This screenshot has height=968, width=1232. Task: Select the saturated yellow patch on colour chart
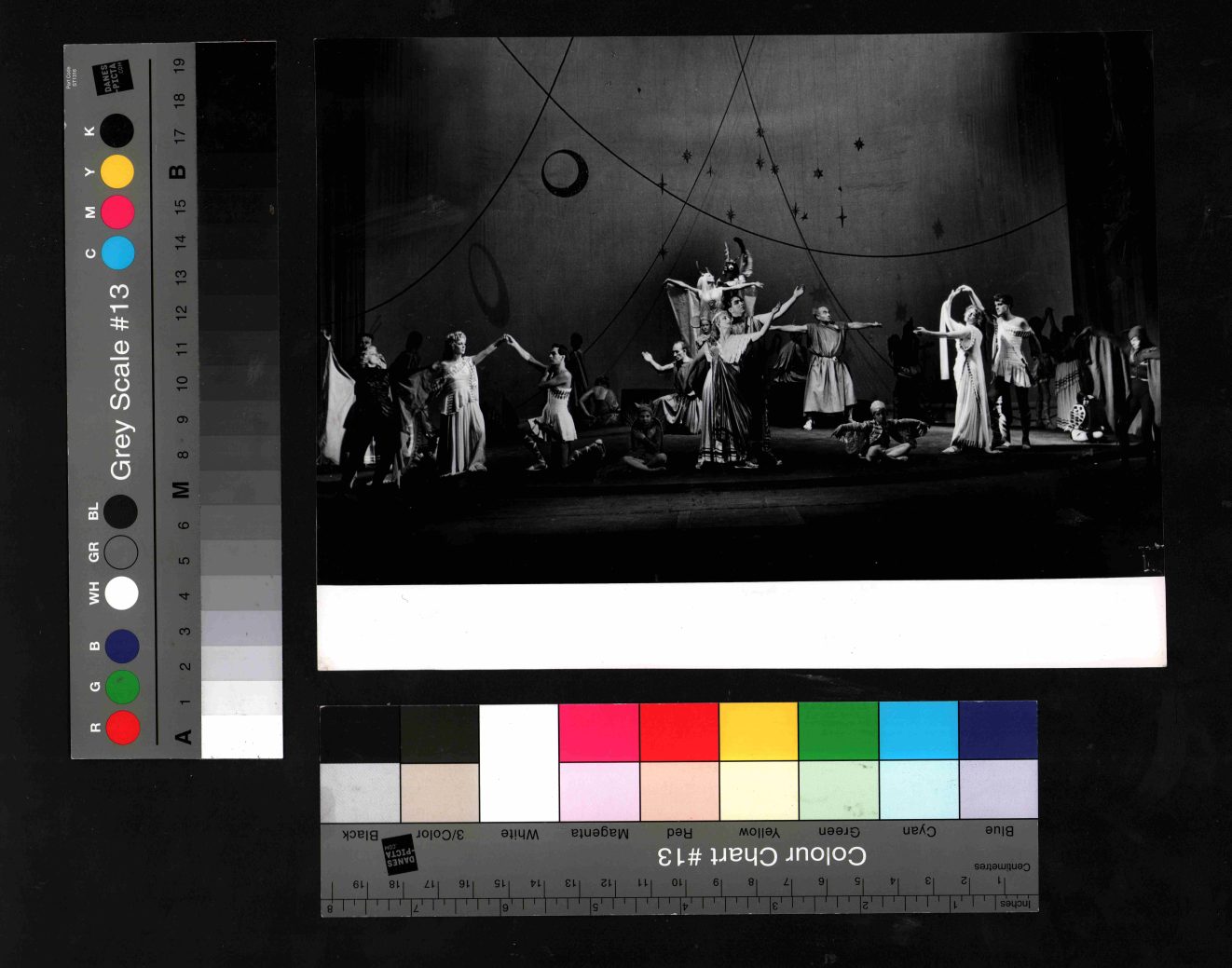759,731
